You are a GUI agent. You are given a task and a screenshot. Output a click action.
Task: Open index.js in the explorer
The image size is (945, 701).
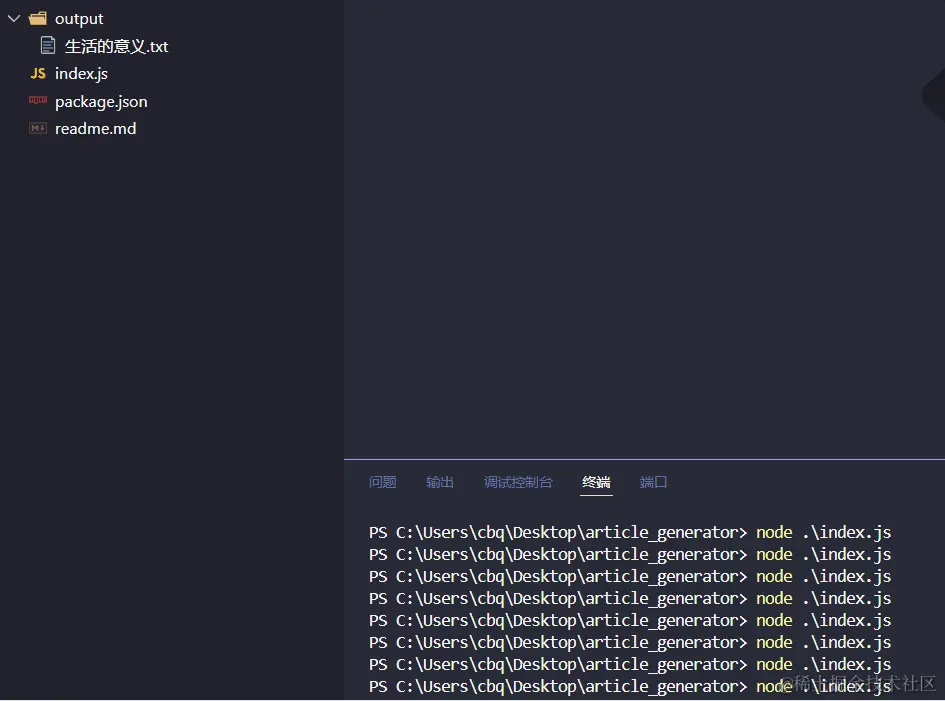point(81,74)
